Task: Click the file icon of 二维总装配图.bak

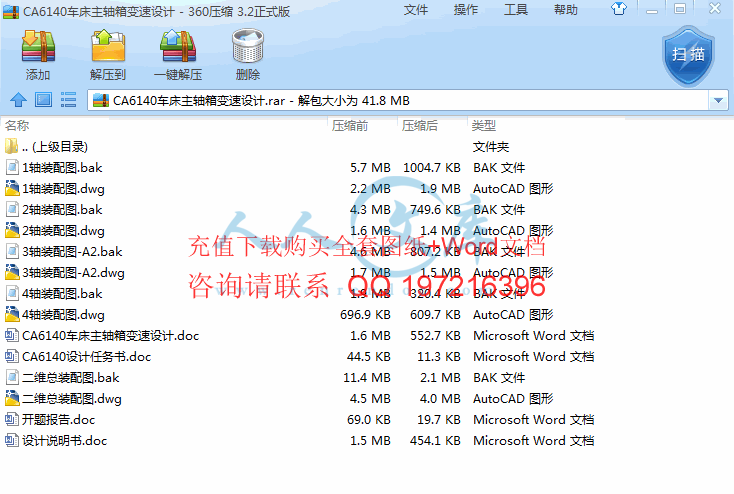Action: tap(12, 377)
